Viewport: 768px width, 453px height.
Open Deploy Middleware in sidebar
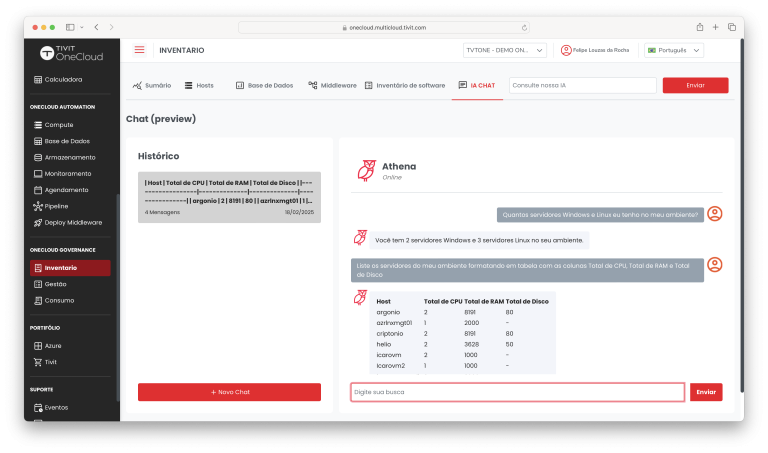pyautogui.click(x=72, y=222)
